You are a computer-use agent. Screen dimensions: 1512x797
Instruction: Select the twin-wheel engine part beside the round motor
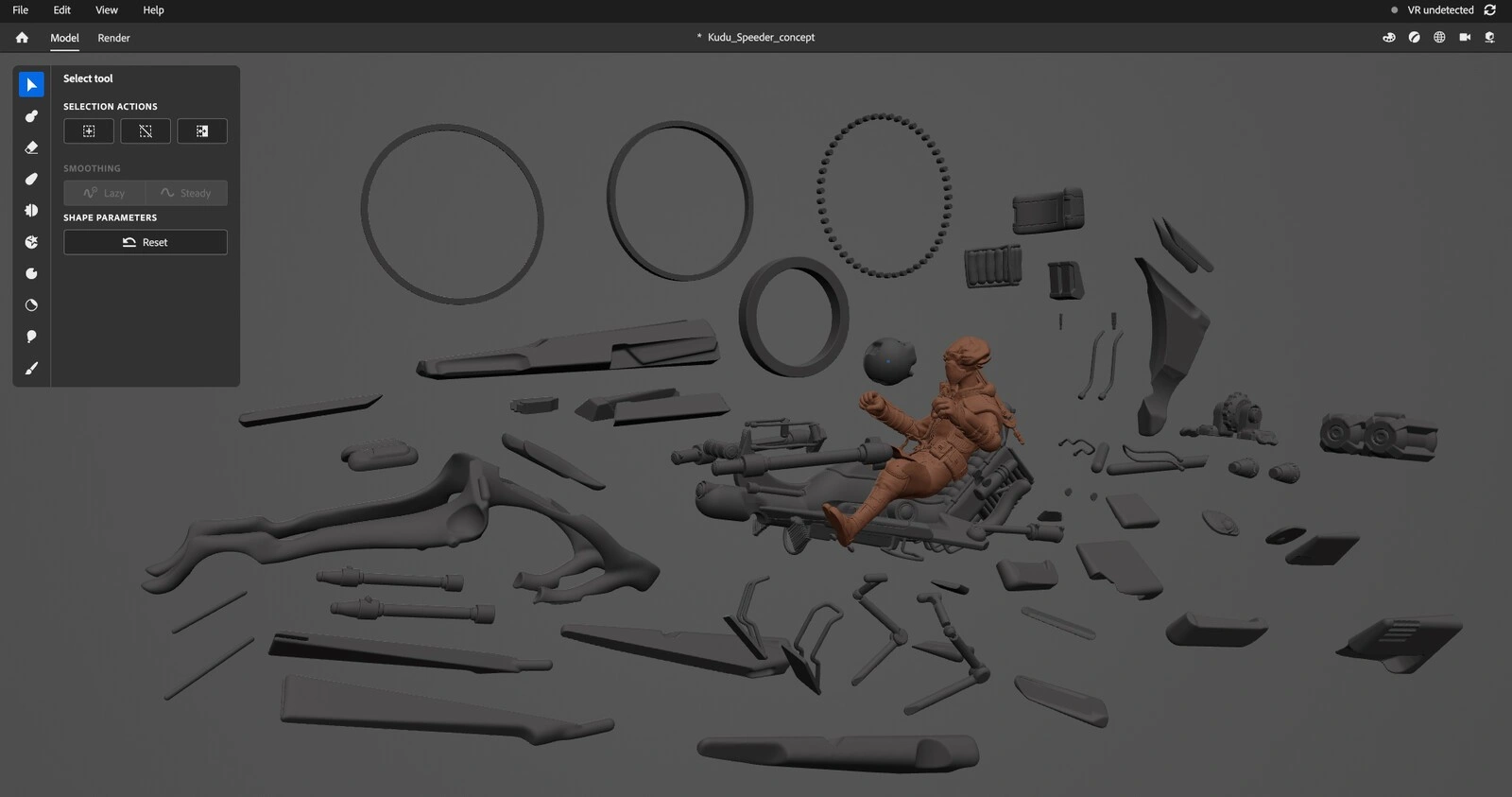(1379, 437)
